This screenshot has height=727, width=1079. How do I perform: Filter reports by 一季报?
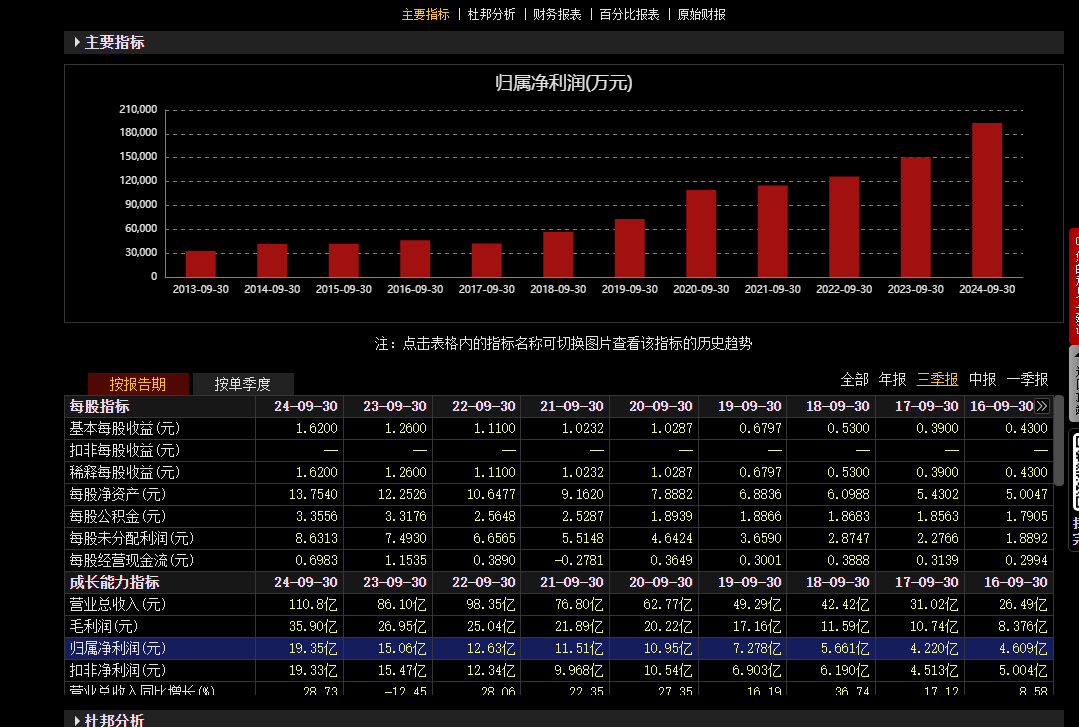coord(1027,379)
